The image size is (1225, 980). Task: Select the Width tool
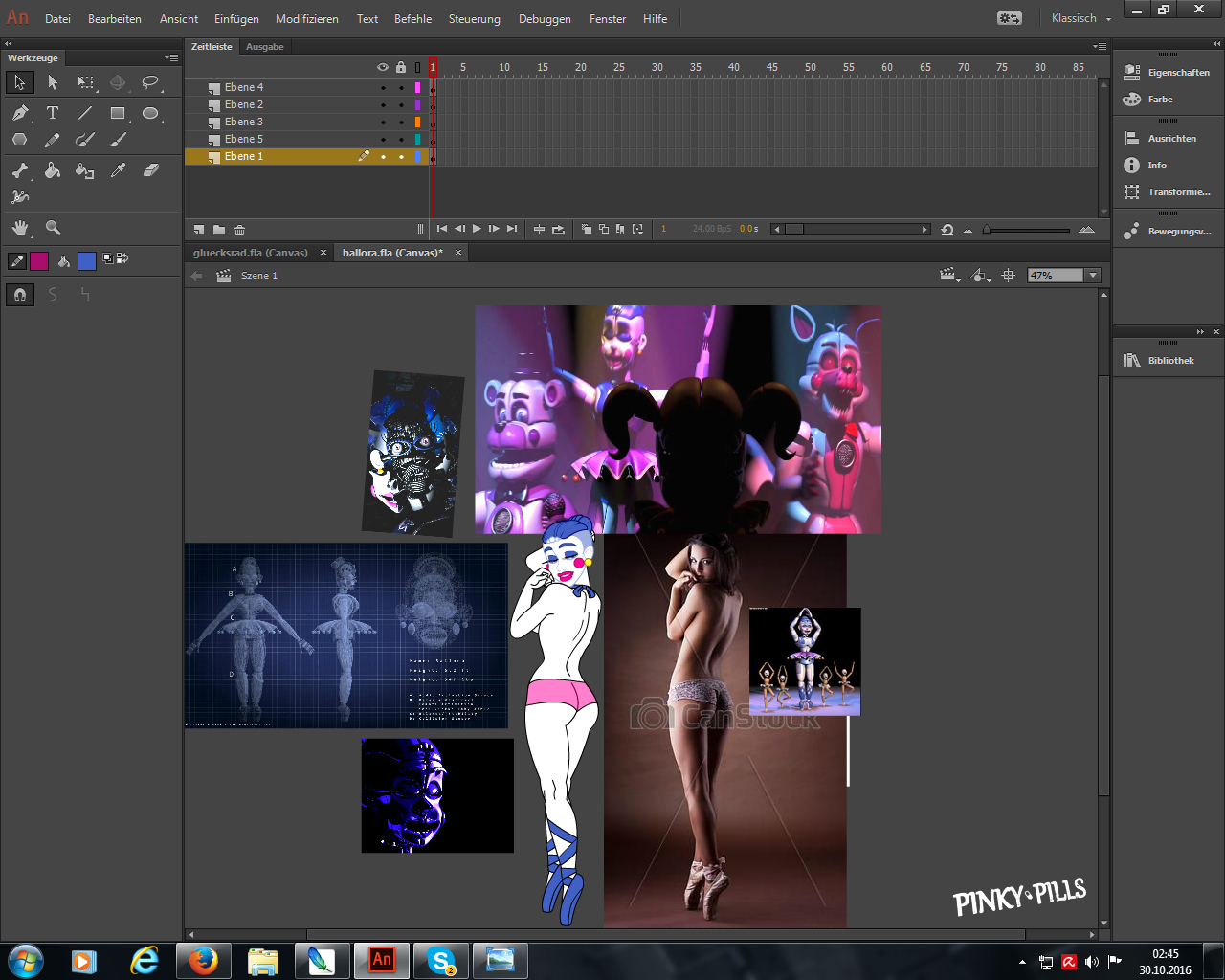[x=20, y=197]
